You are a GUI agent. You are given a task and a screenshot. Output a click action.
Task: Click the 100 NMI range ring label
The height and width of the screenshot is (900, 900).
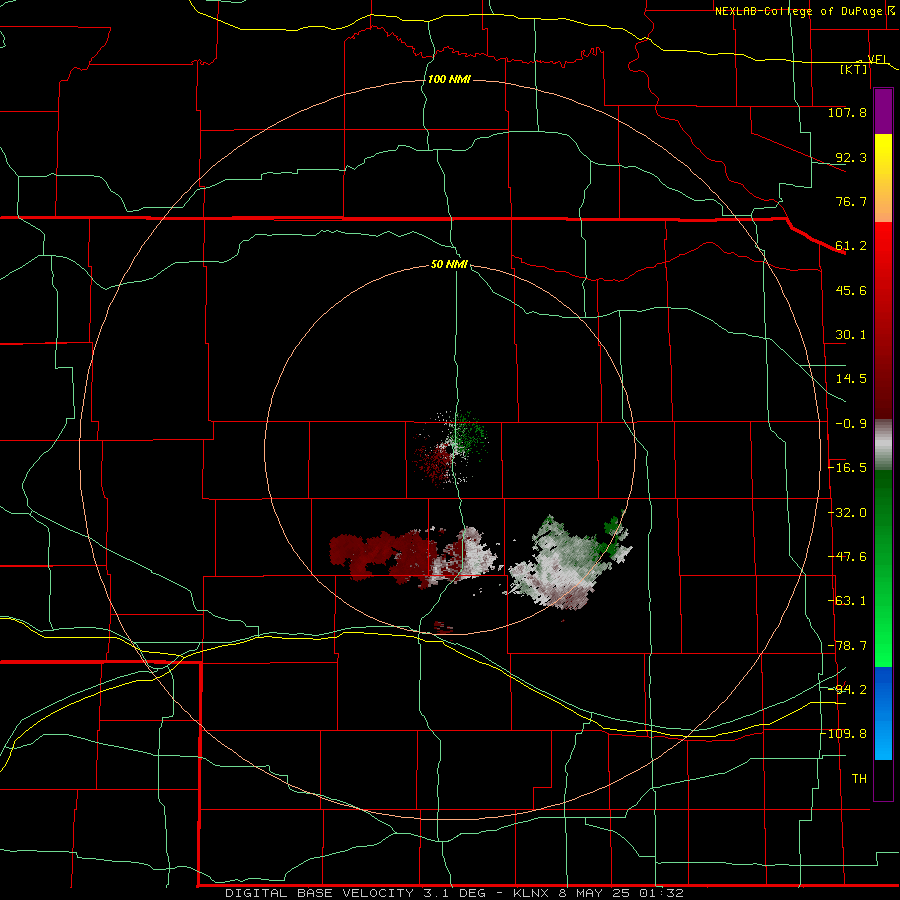pos(449,79)
